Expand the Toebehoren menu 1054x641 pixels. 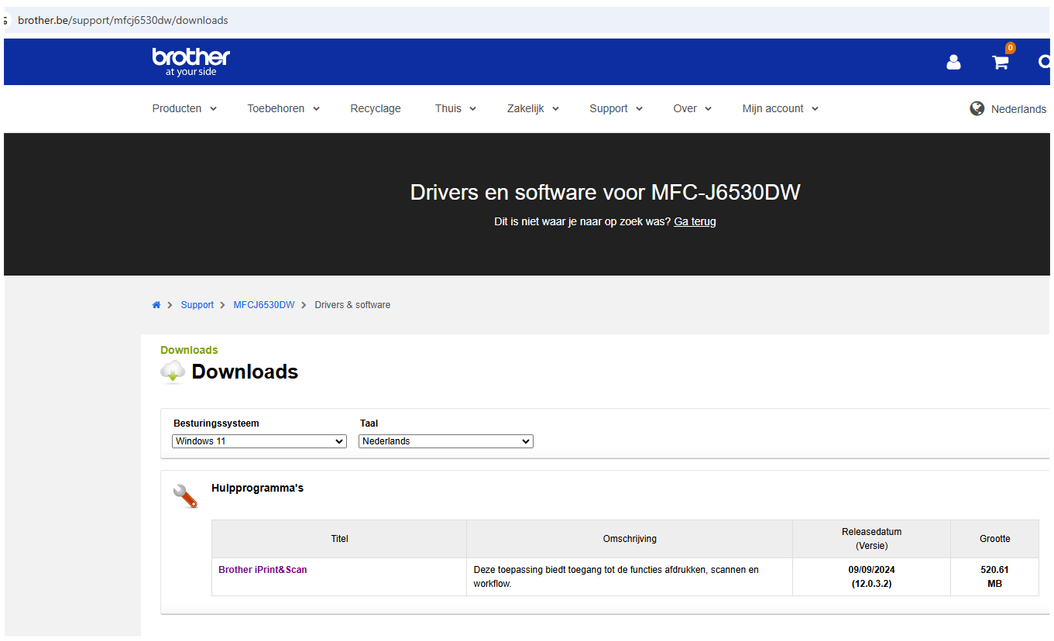[283, 108]
